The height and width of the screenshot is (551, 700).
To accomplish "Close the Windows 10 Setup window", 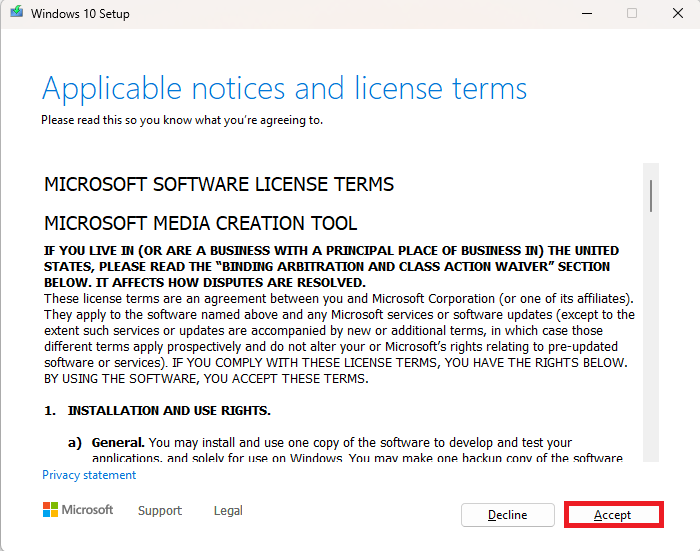I will pyautogui.click(x=678, y=13).
